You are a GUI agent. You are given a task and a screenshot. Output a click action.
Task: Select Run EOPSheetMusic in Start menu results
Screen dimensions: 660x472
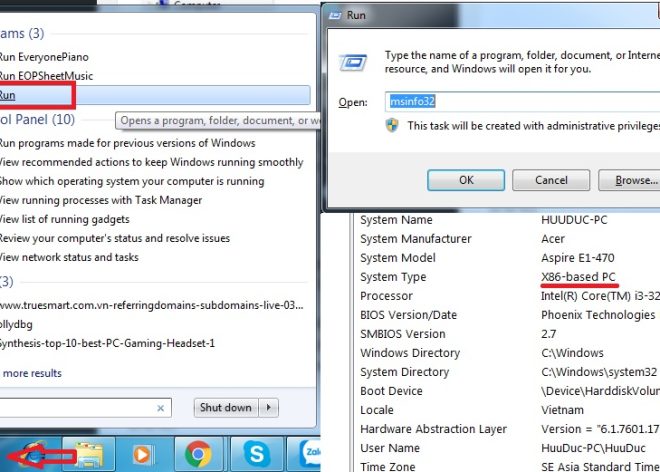click(46, 76)
